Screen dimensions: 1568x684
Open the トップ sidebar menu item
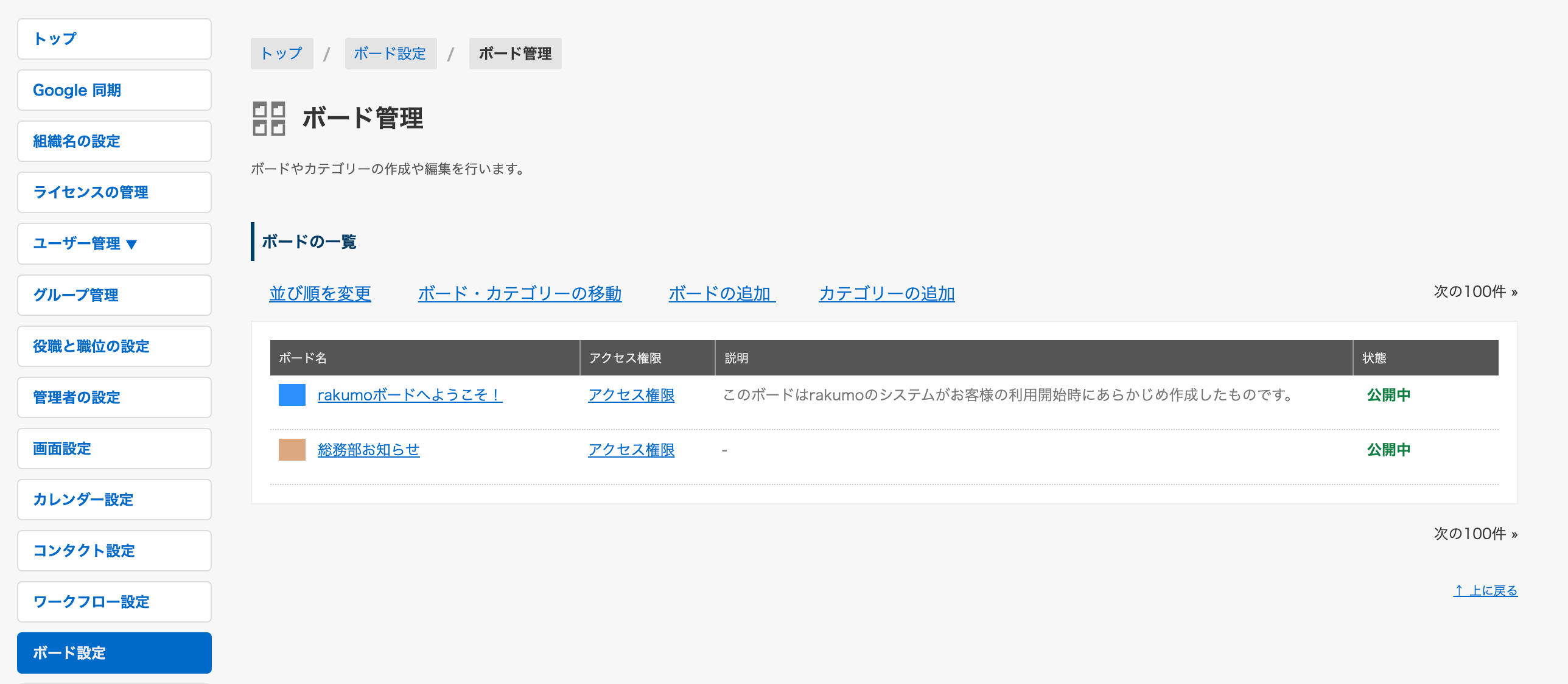click(x=114, y=39)
